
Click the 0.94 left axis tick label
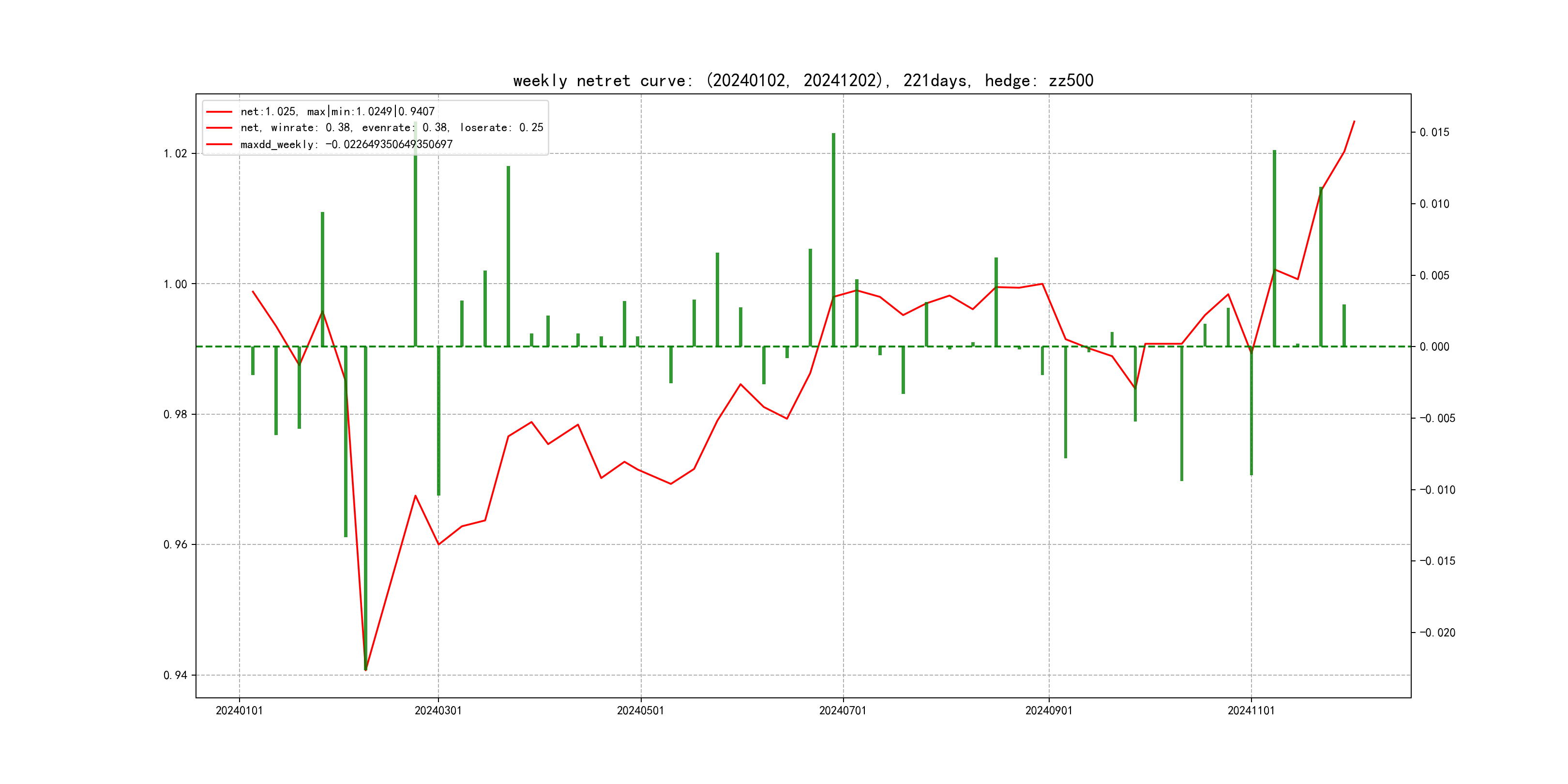[175, 675]
